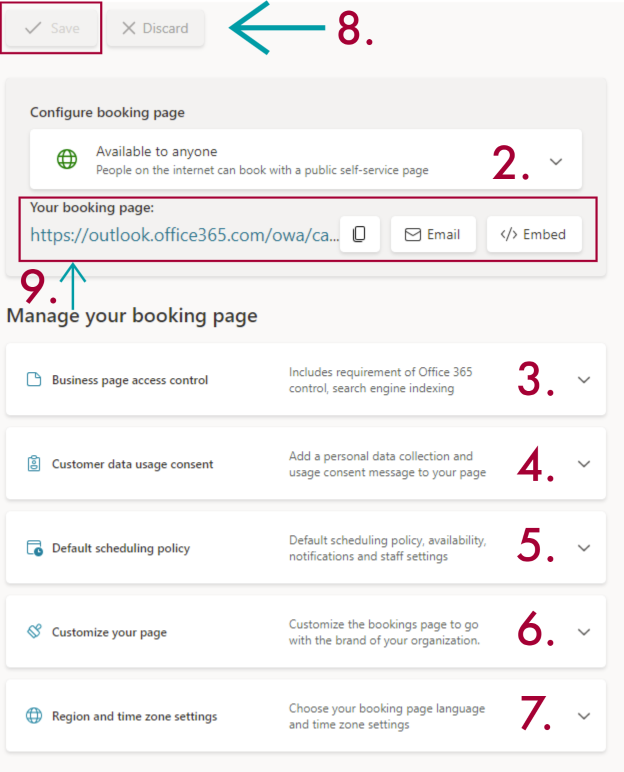Click the Email button

[433, 234]
